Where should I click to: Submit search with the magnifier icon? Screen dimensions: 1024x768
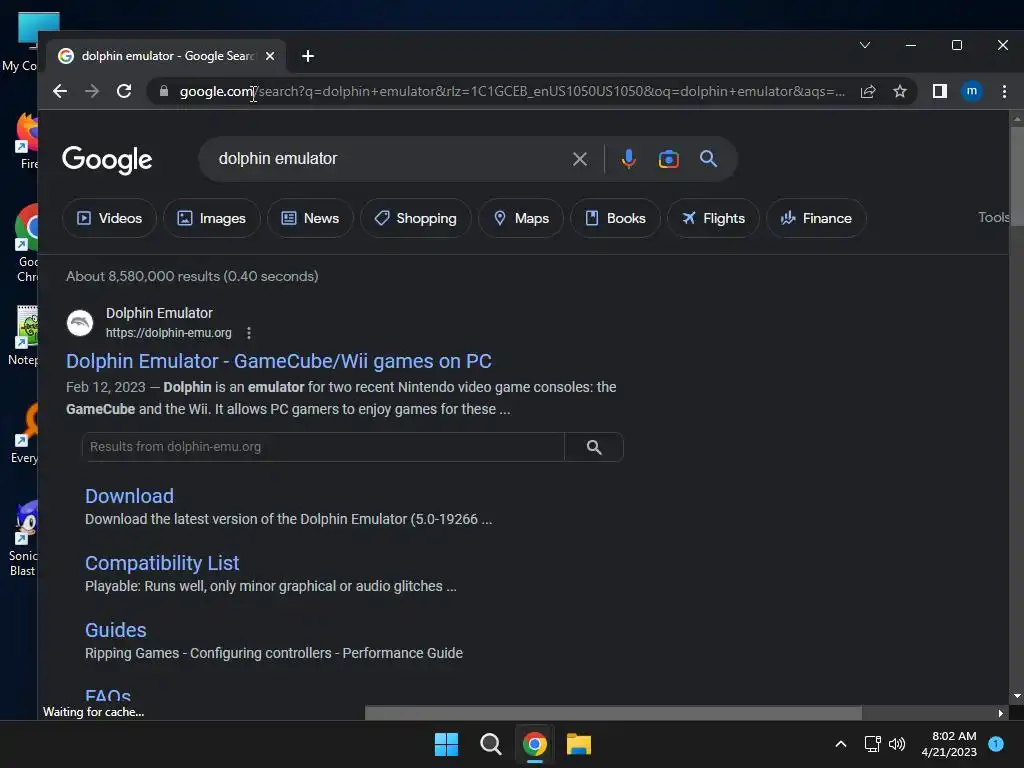pyautogui.click(x=709, y=159)
